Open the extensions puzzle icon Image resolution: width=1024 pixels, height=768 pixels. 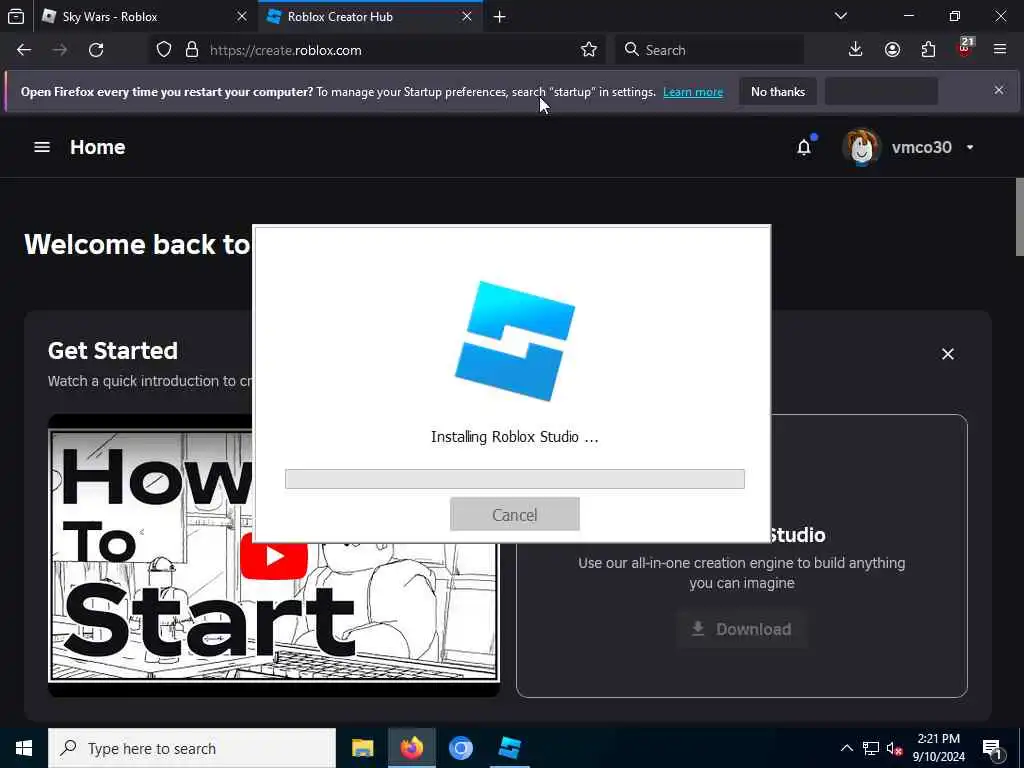coord(928,50)
